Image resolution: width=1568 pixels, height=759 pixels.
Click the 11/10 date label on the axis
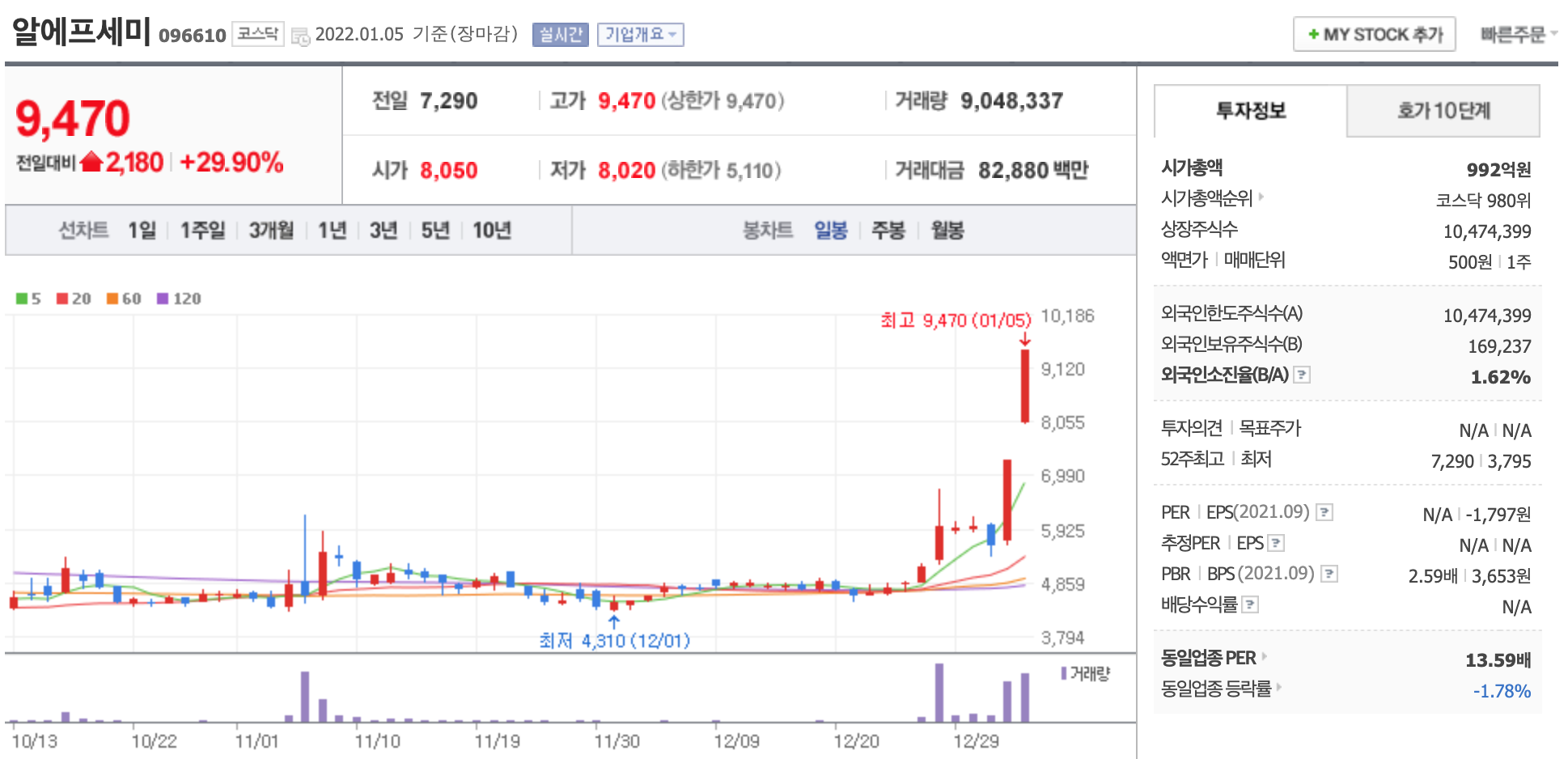[377, 741]
